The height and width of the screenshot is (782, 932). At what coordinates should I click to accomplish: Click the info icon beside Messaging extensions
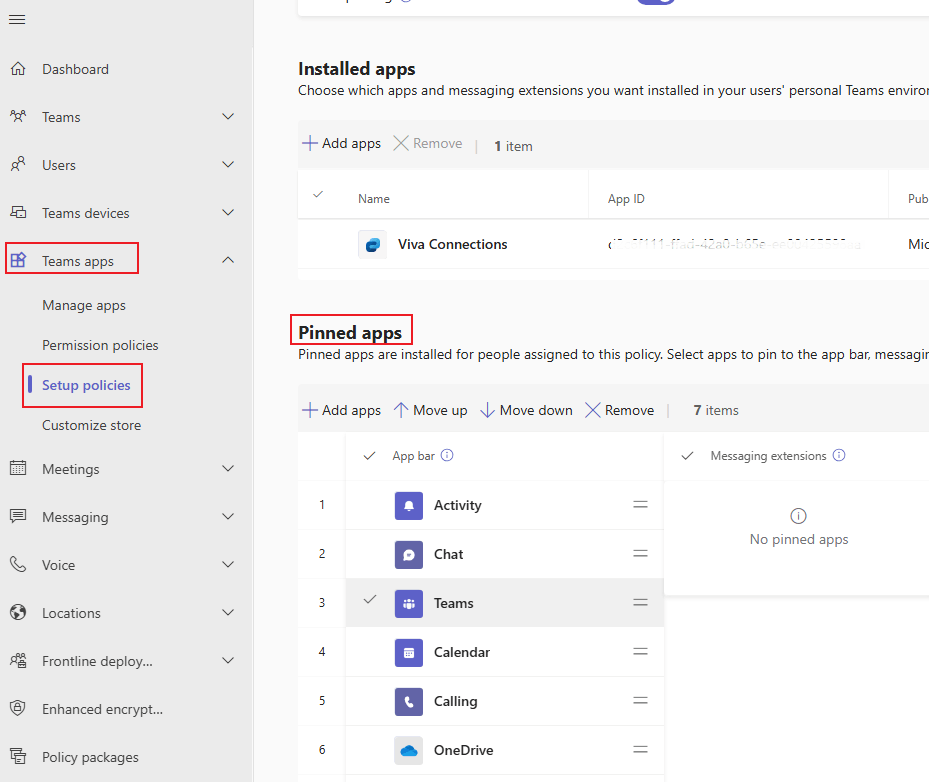[839, 455]
